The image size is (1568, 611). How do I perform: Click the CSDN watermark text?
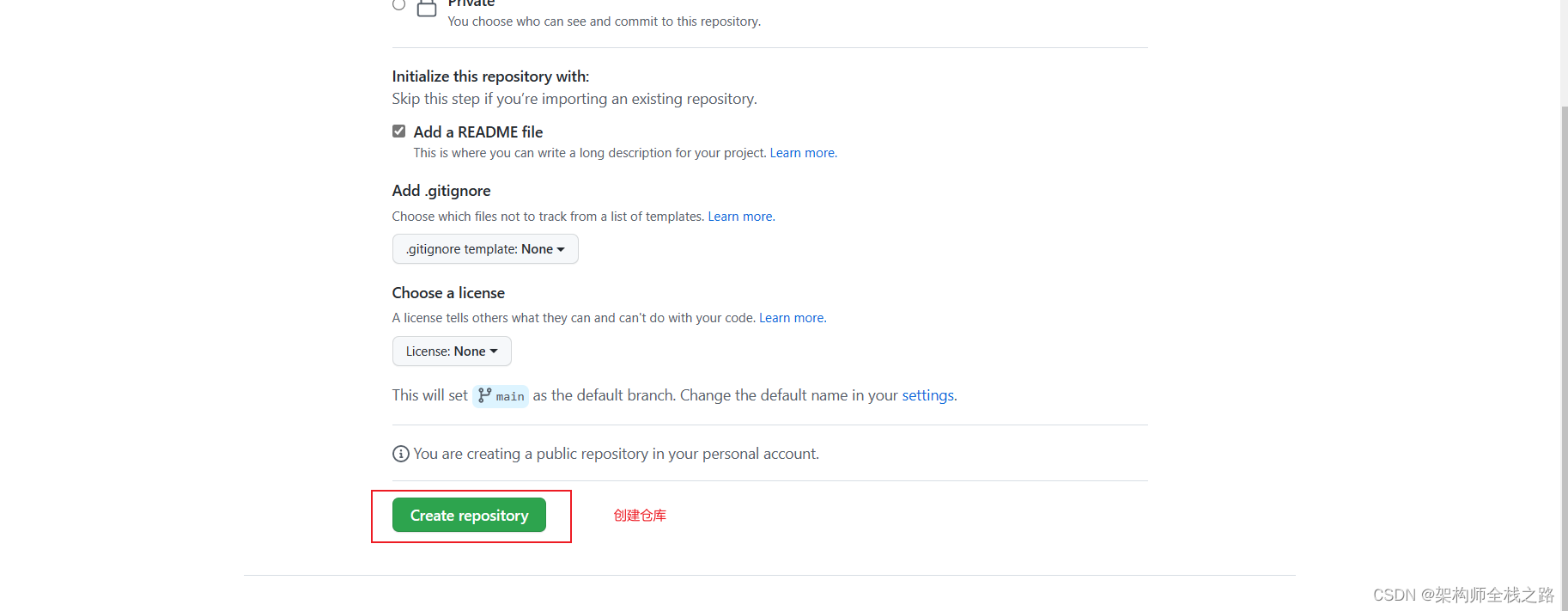[x=1463, y=595]
